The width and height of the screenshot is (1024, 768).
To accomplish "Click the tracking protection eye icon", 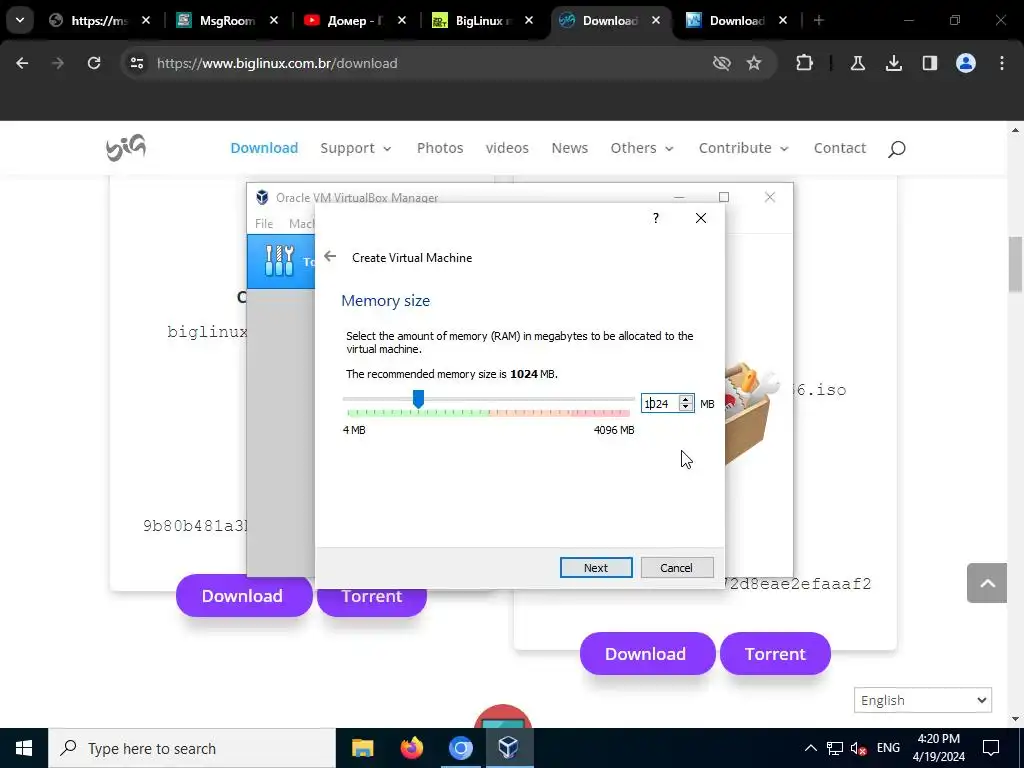I will pos(721,63).
